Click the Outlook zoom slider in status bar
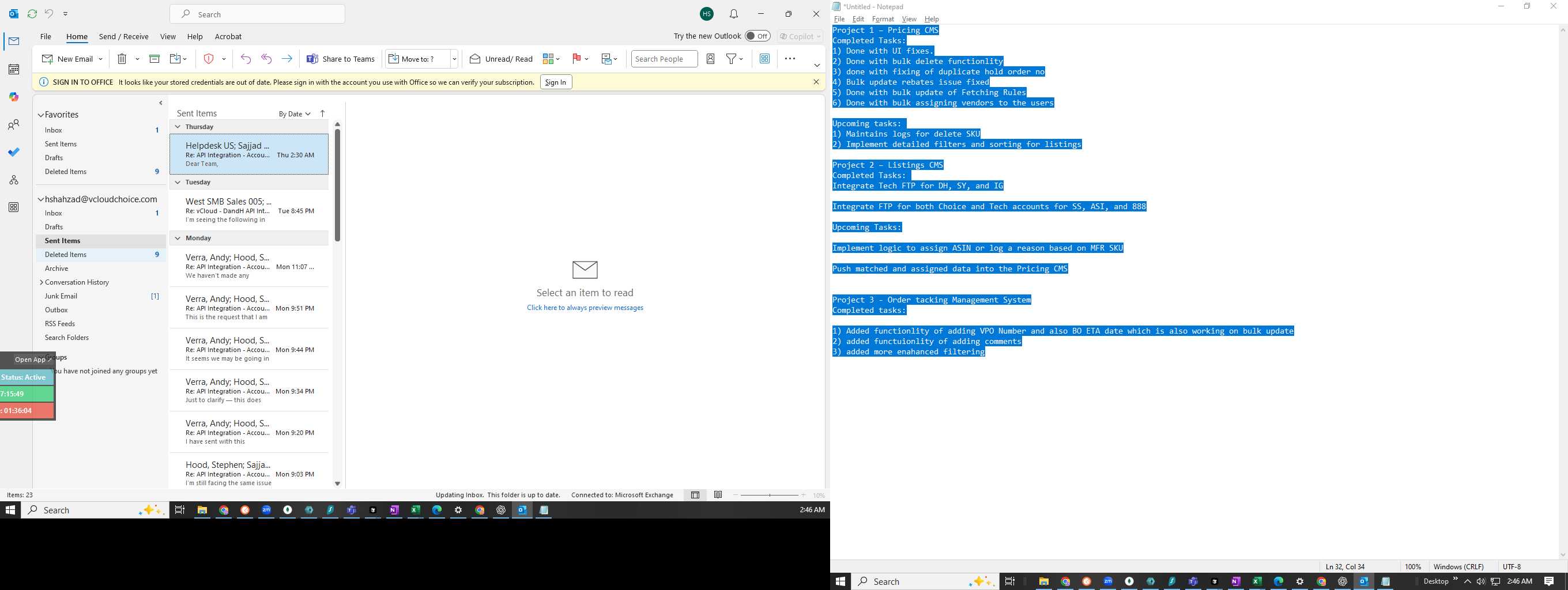 (x=770, y=495)
